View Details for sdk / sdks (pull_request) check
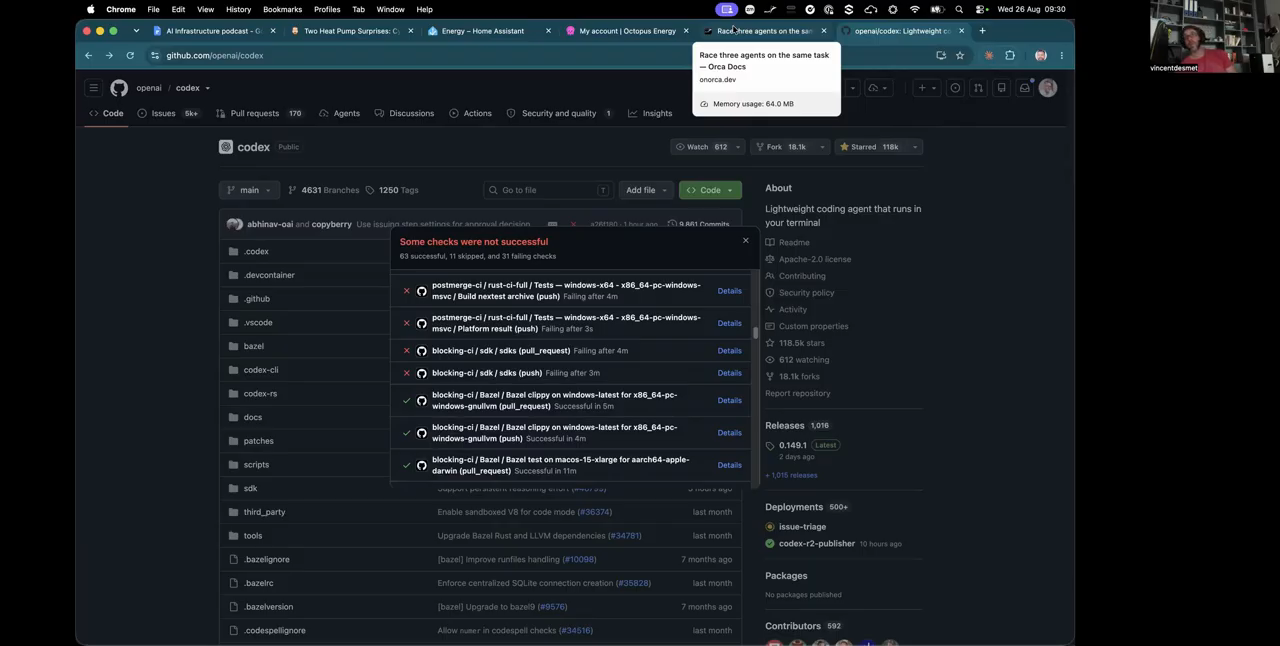Viewport: 1280px width, 646px height. [x=729, y=351]
